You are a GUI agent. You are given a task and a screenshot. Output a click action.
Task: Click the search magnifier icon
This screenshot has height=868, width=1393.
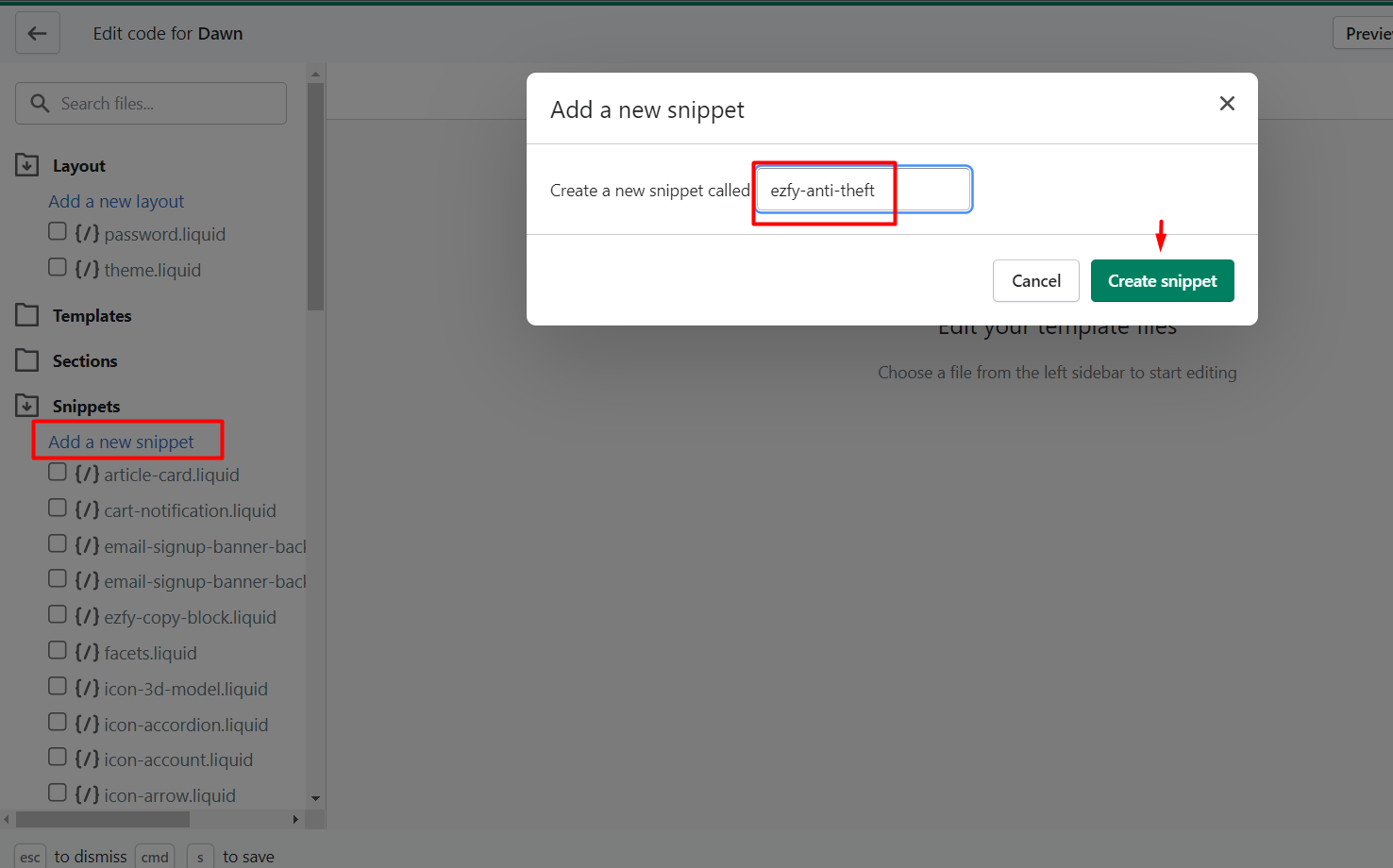pyautogui.click(x=40, y=103)
